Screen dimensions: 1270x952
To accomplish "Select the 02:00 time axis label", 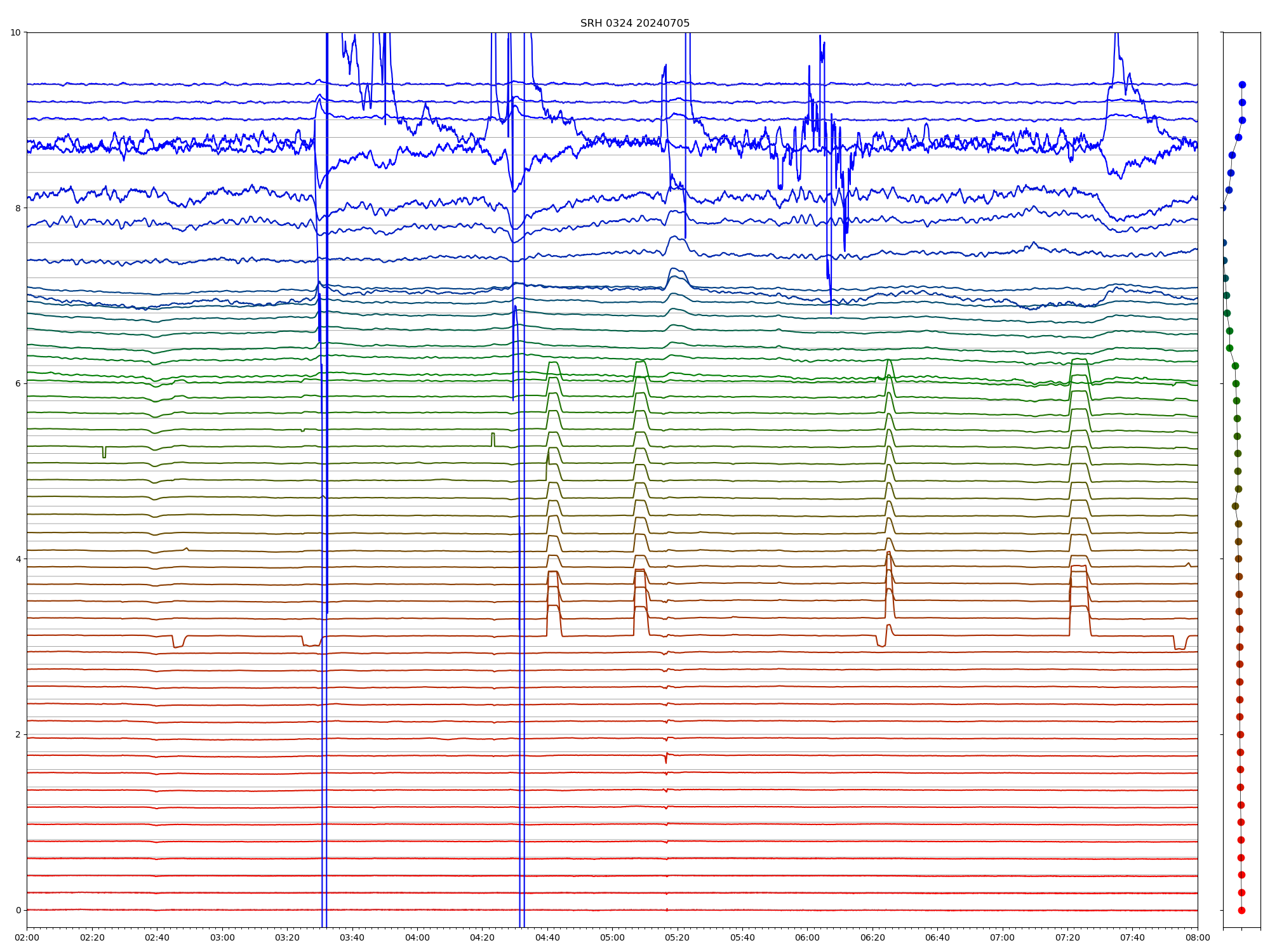I will tap(27, 937).
